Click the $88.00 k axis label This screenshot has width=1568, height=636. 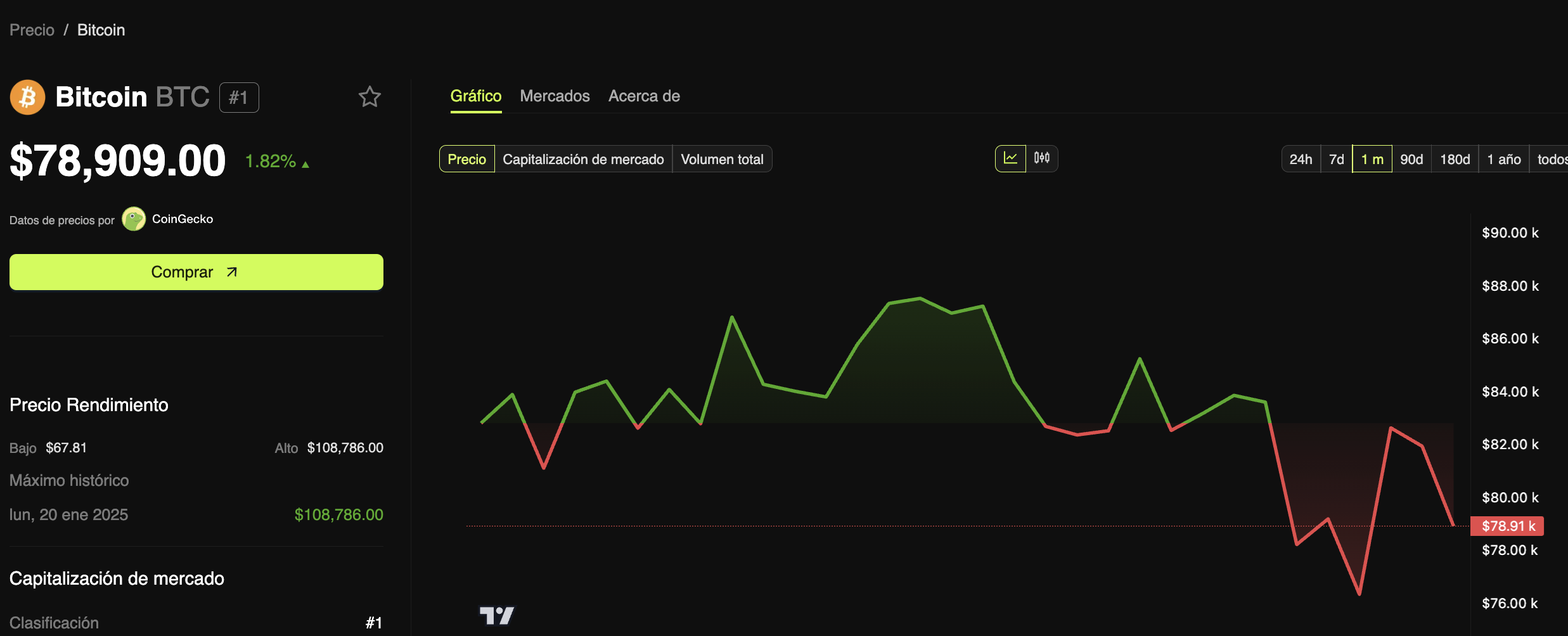click(x=1510, y=286)
